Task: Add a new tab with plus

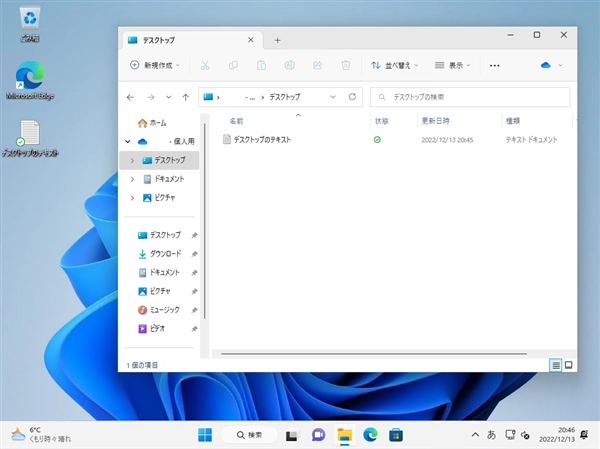Action: tap(277, 40)
